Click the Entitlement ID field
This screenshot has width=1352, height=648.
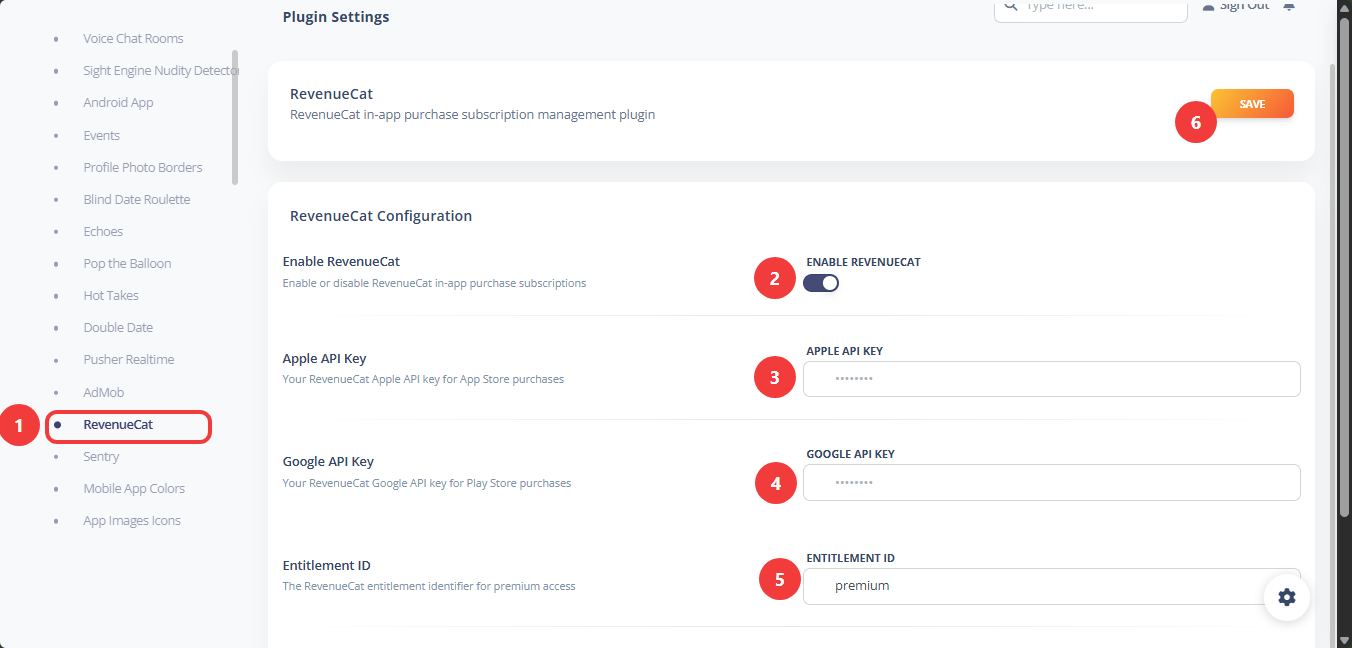tap(1051, 586)
